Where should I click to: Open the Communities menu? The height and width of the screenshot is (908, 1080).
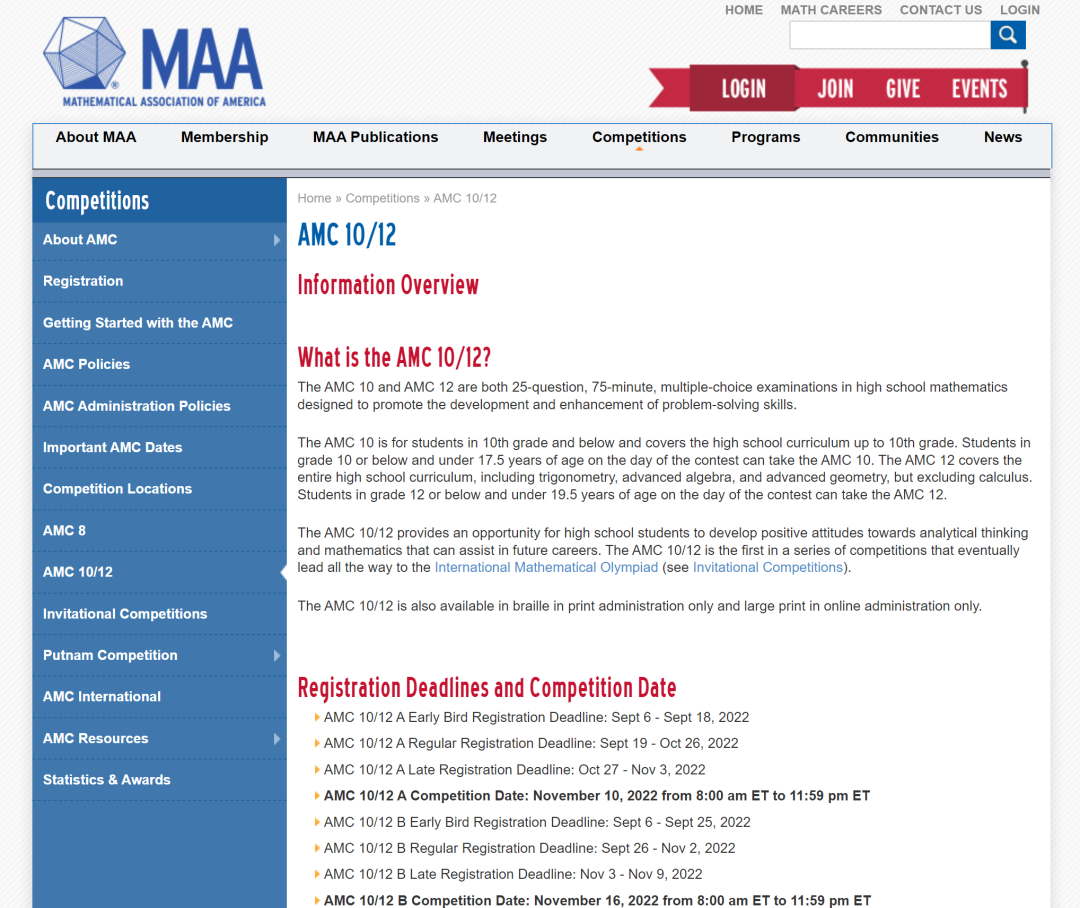coord(891,137)
